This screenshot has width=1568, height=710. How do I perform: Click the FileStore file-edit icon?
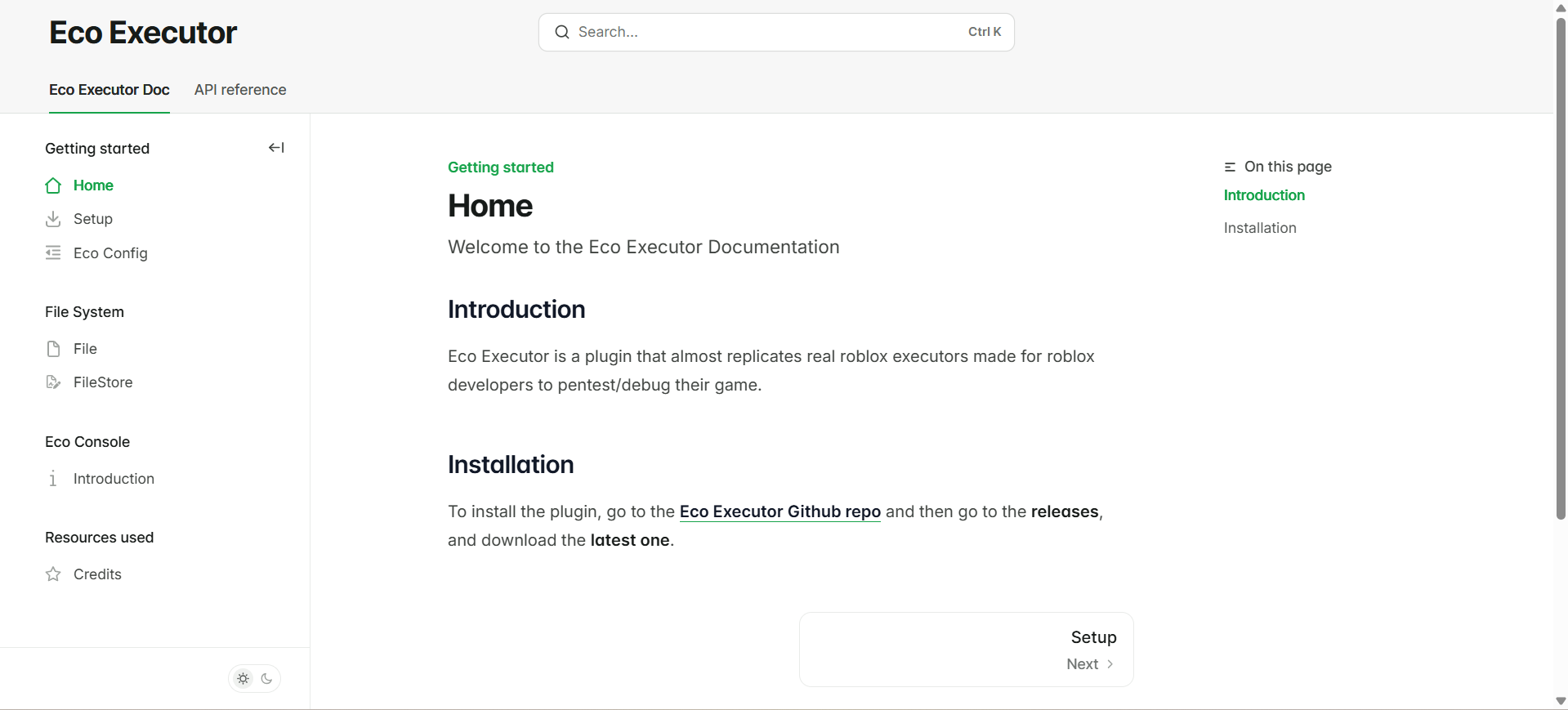click(53, 382)
